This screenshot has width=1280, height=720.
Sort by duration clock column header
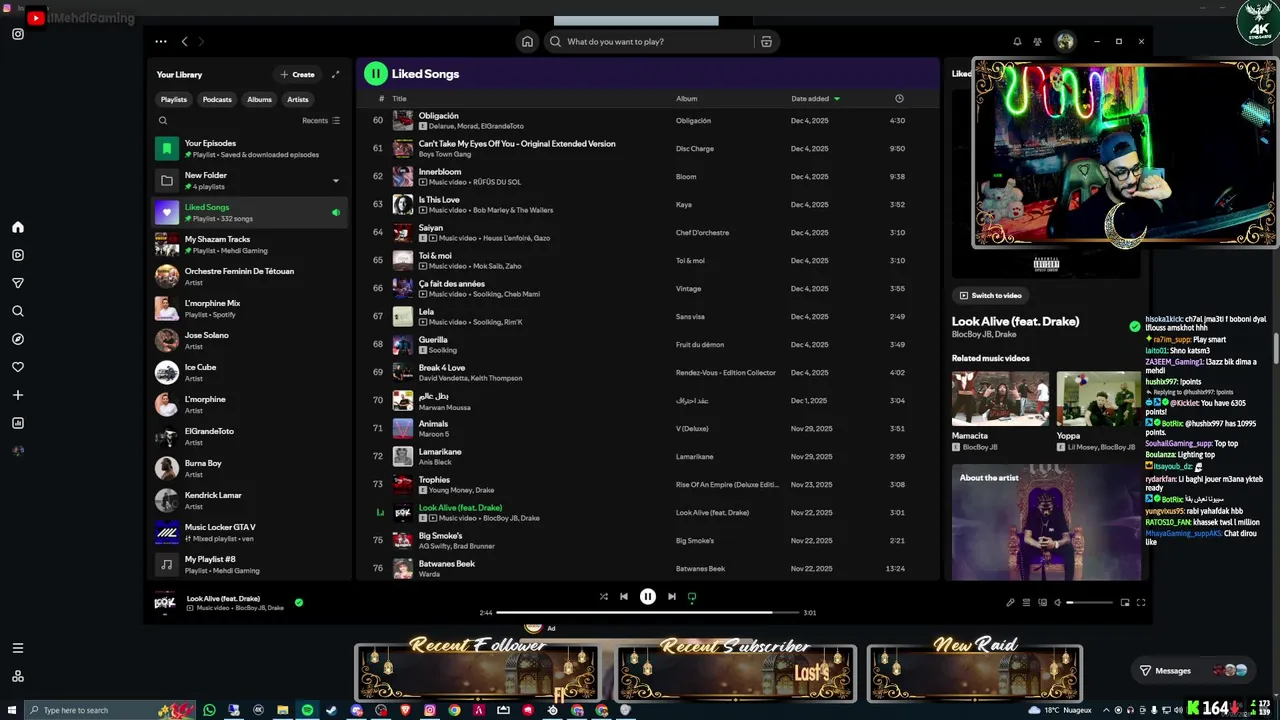899,99
